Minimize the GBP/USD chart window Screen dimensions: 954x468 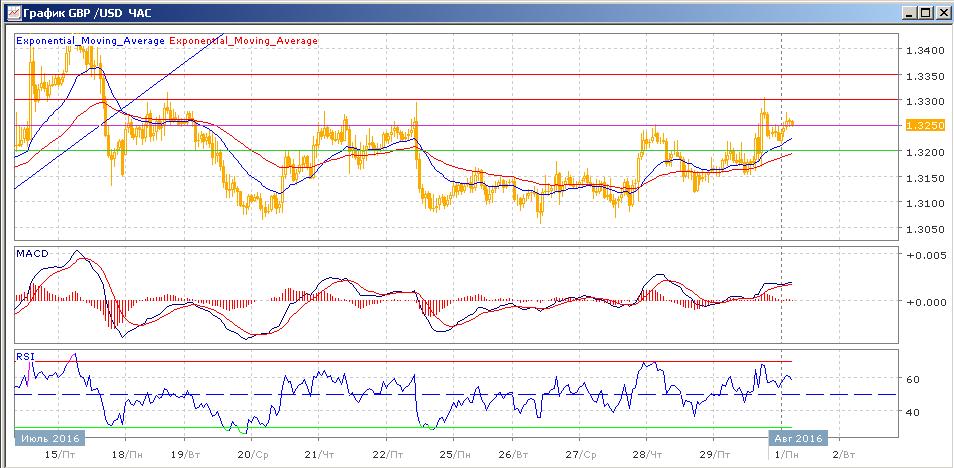point(907,13)
